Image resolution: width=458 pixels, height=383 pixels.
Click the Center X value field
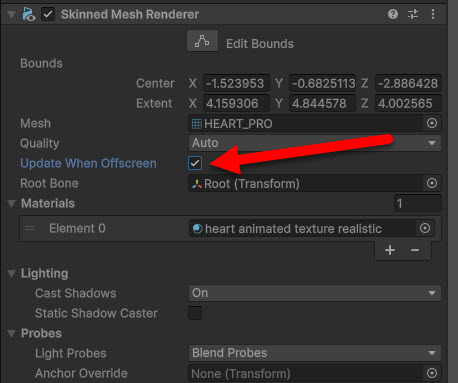tap(236, 83)
